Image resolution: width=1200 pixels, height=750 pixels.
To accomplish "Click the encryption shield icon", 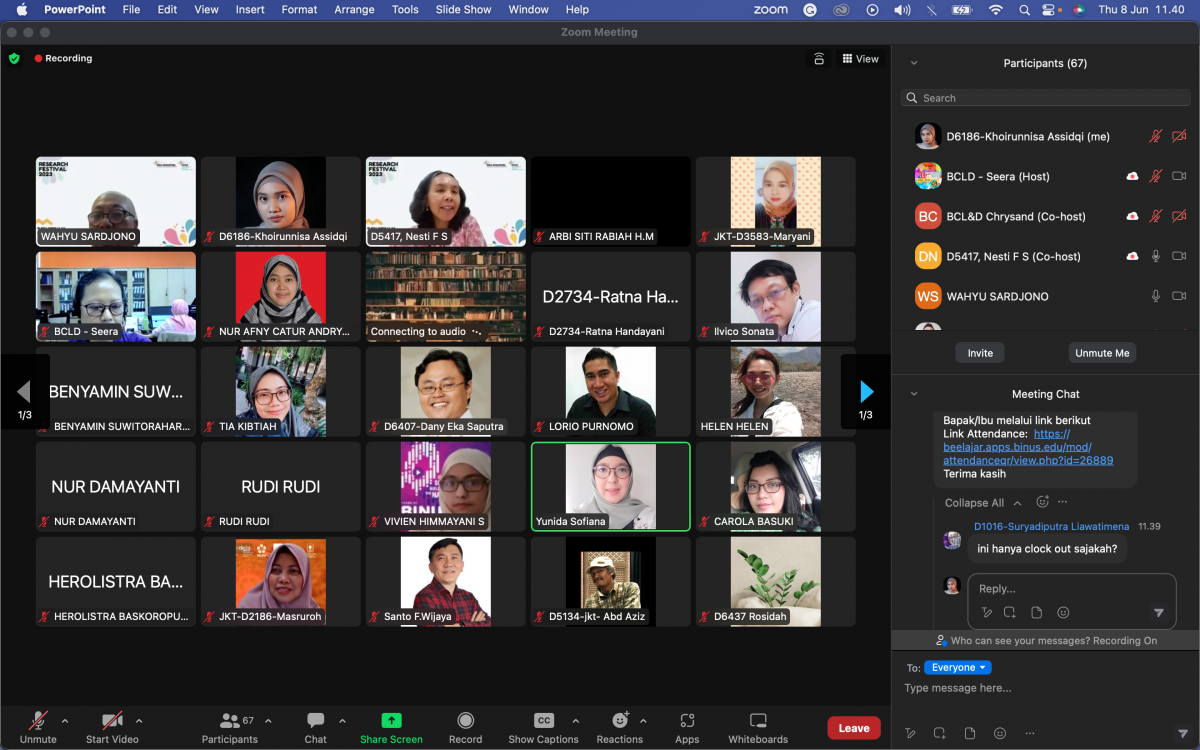I will tap(14, 58).
